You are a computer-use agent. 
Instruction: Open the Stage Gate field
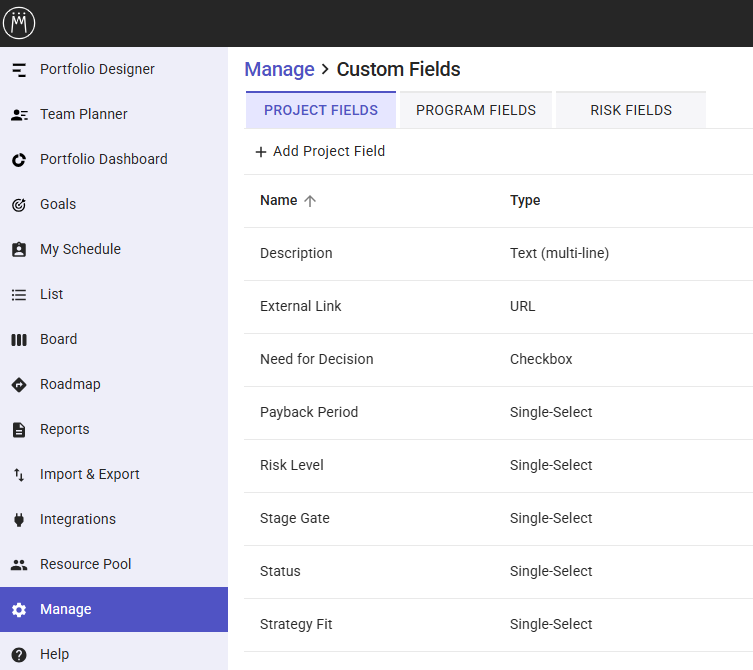(x=498, y=519)
